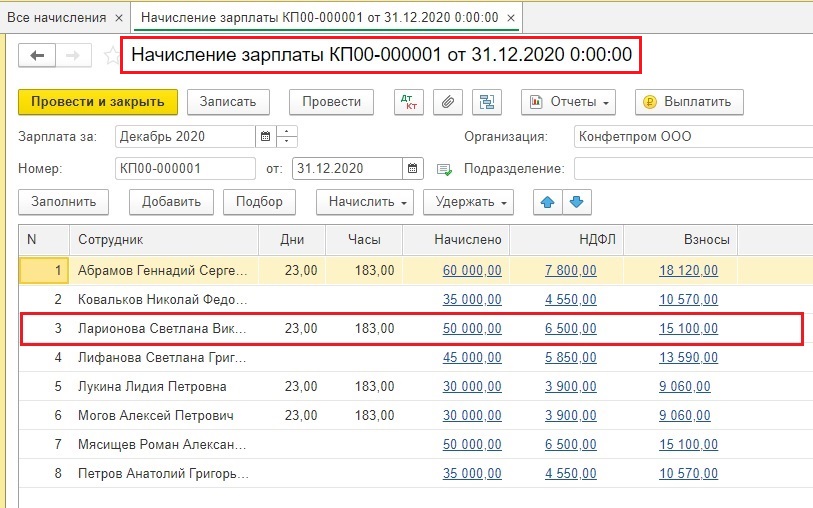Expand the Начислить dropdown
813x508 pixels.
click(365, 202)
